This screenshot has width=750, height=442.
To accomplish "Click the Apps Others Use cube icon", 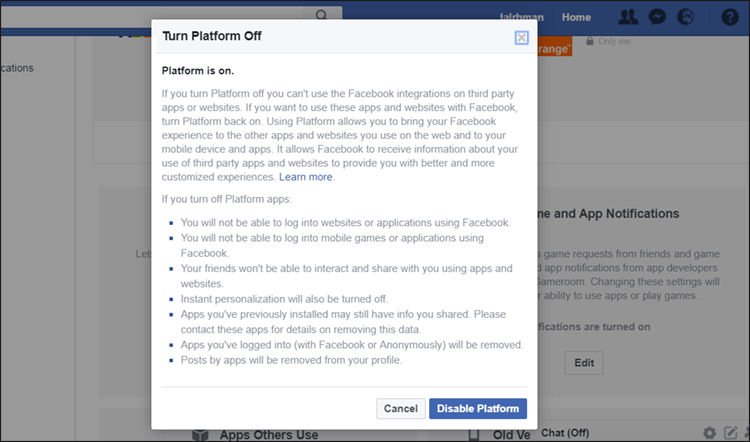I will tap(200, 435).
